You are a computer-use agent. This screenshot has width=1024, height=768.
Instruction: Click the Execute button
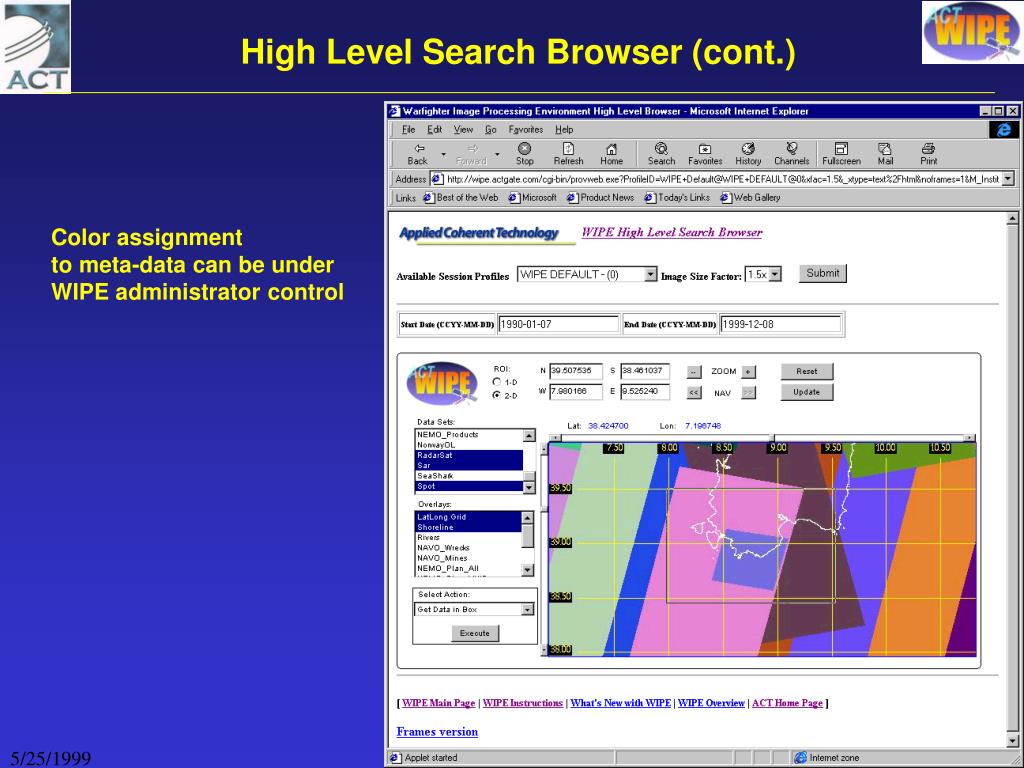coord(475,633)
